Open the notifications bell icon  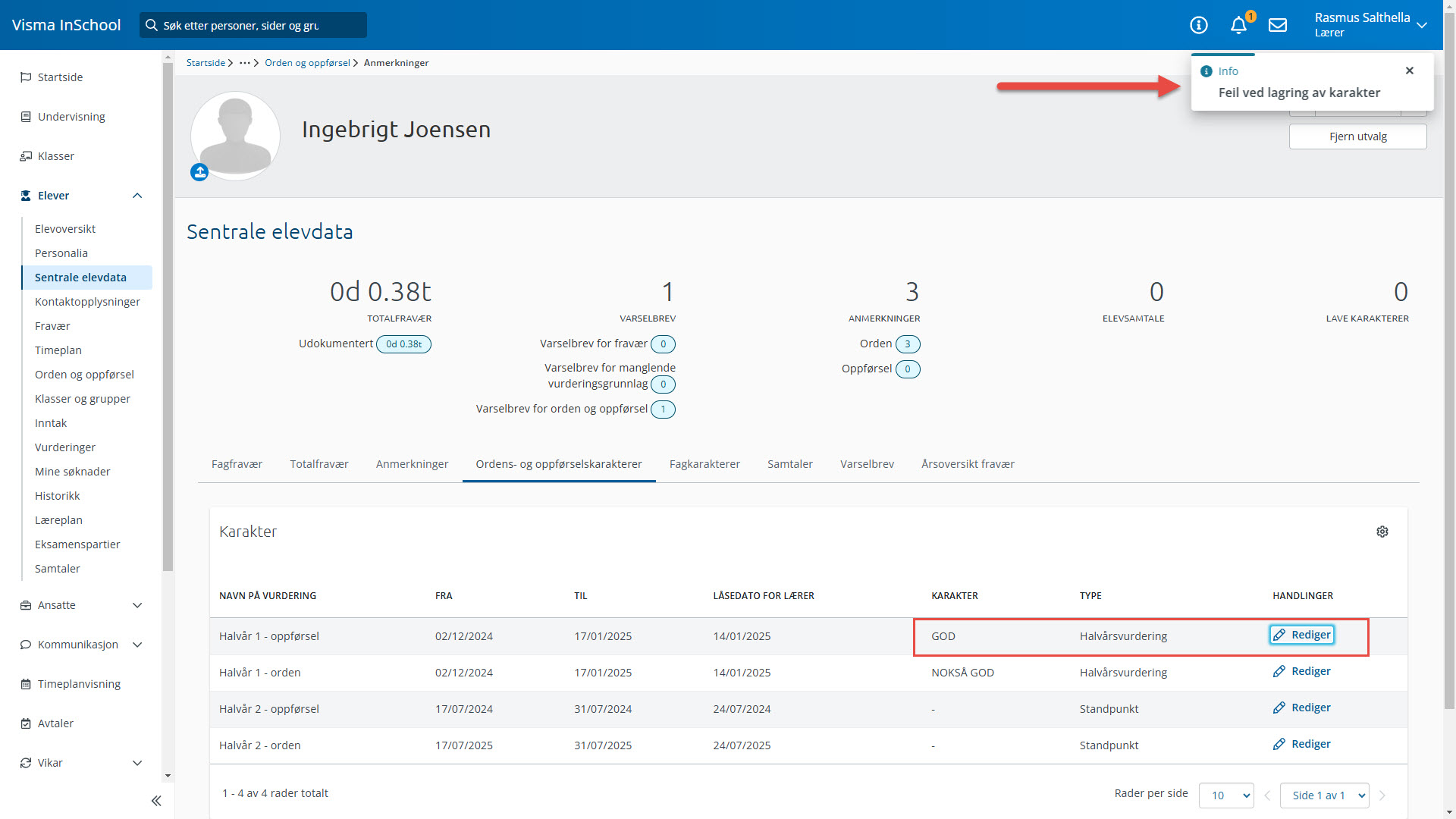[1238, 25]
